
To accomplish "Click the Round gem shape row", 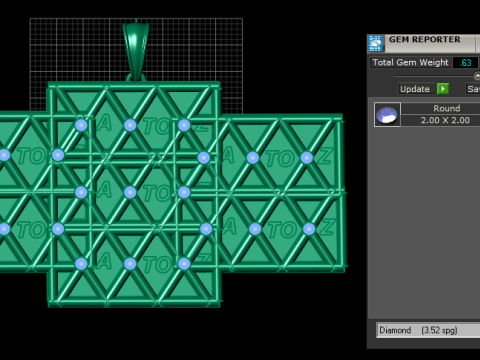I will pos(440,108).
